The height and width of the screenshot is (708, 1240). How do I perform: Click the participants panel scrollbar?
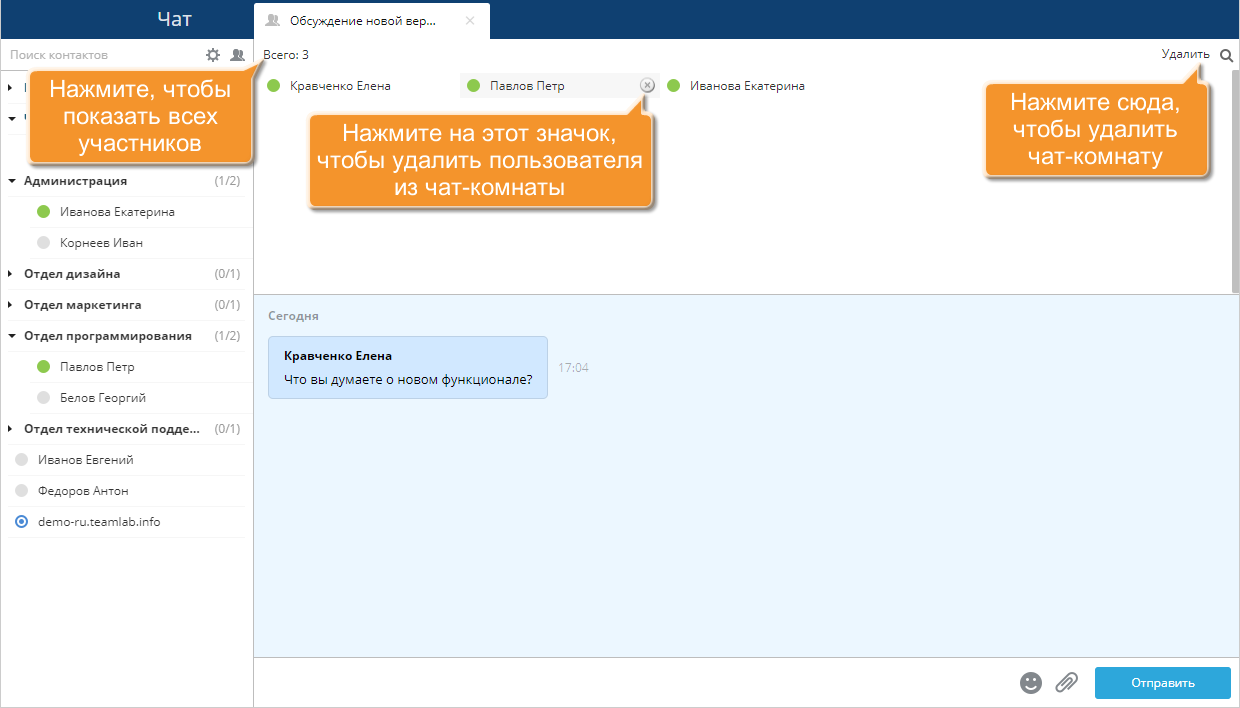click(x=1235, y=180)
